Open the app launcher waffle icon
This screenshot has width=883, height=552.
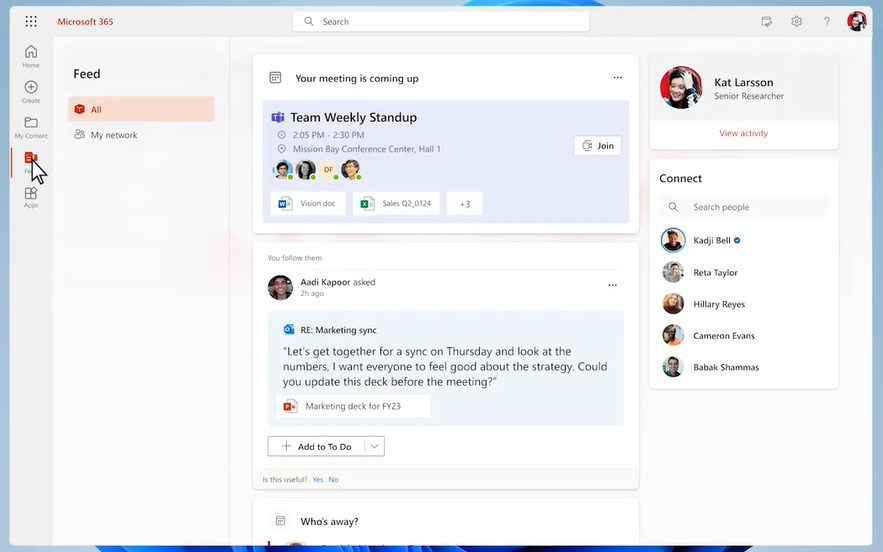[31, 21]
